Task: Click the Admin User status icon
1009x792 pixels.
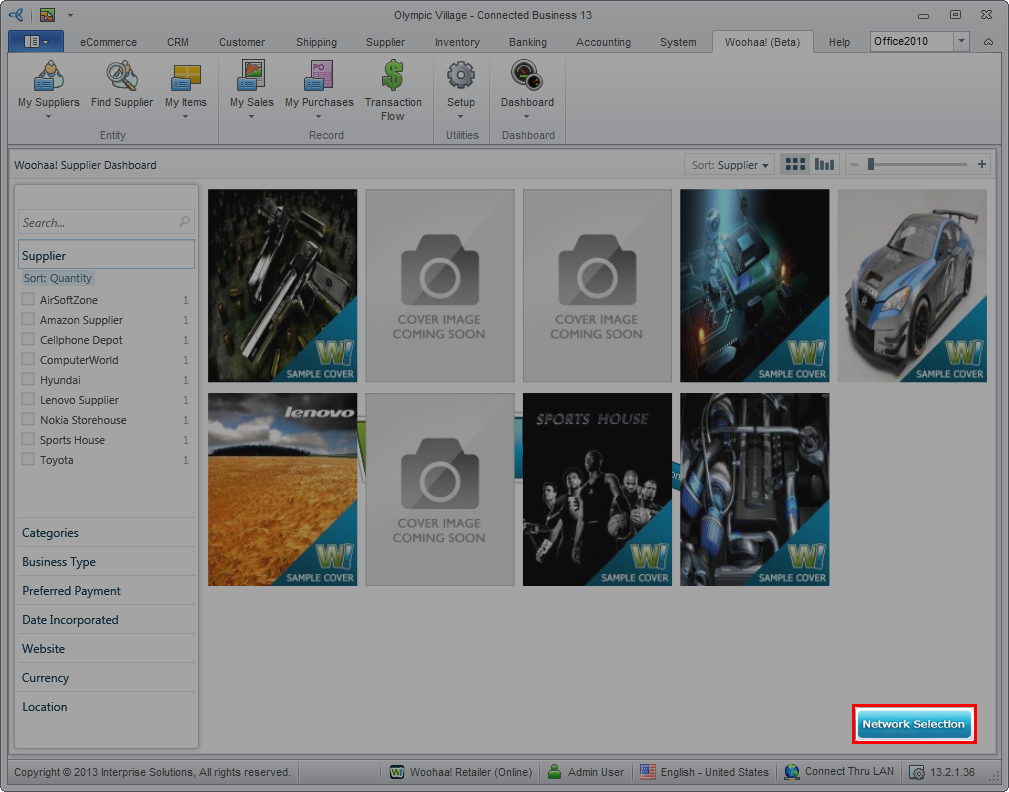Action: [554, 771]
